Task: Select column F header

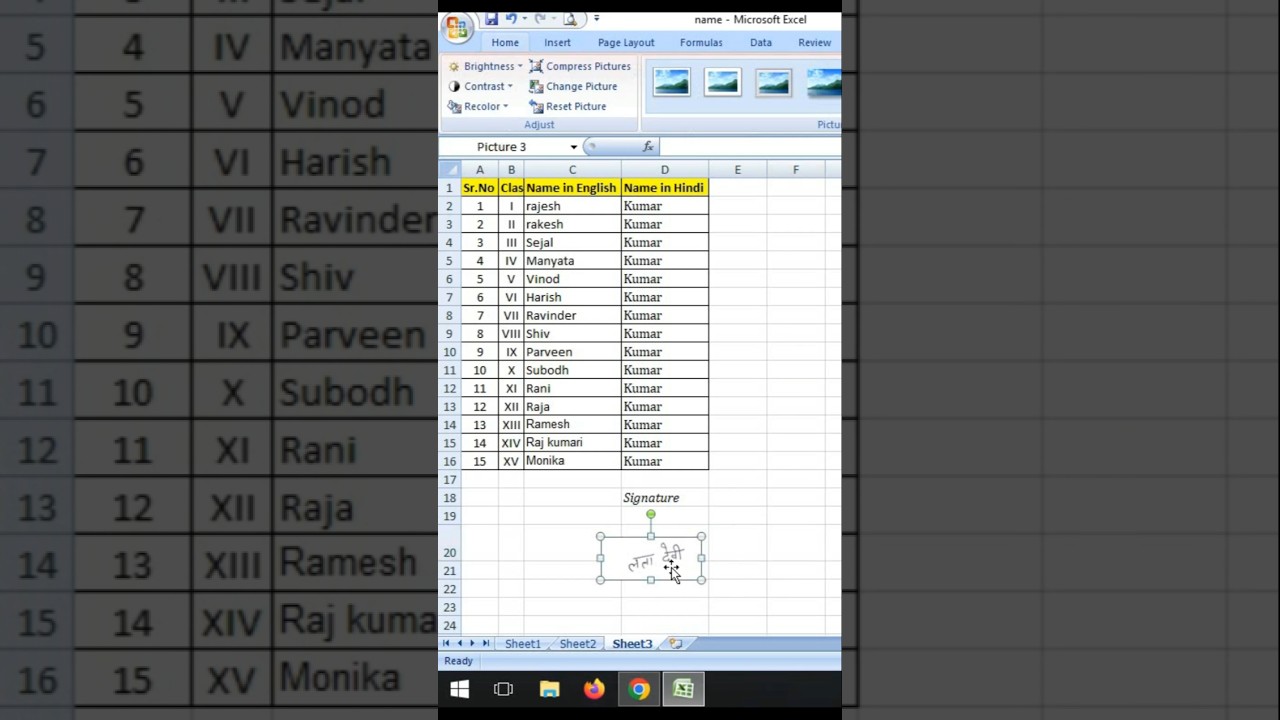Action: pos(796,170)
